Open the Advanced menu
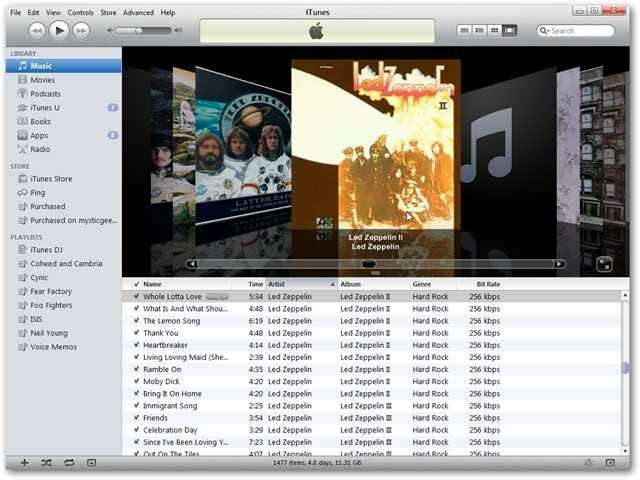Image resolution: width=640 pixels, height=480 pixels. click(x=138, y=13)
